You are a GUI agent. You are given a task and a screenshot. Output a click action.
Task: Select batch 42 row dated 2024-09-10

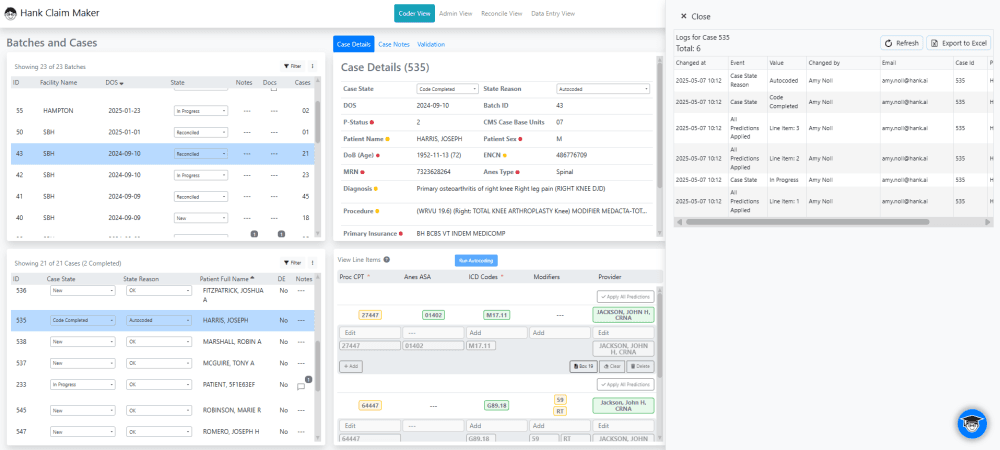coord(163,175)
